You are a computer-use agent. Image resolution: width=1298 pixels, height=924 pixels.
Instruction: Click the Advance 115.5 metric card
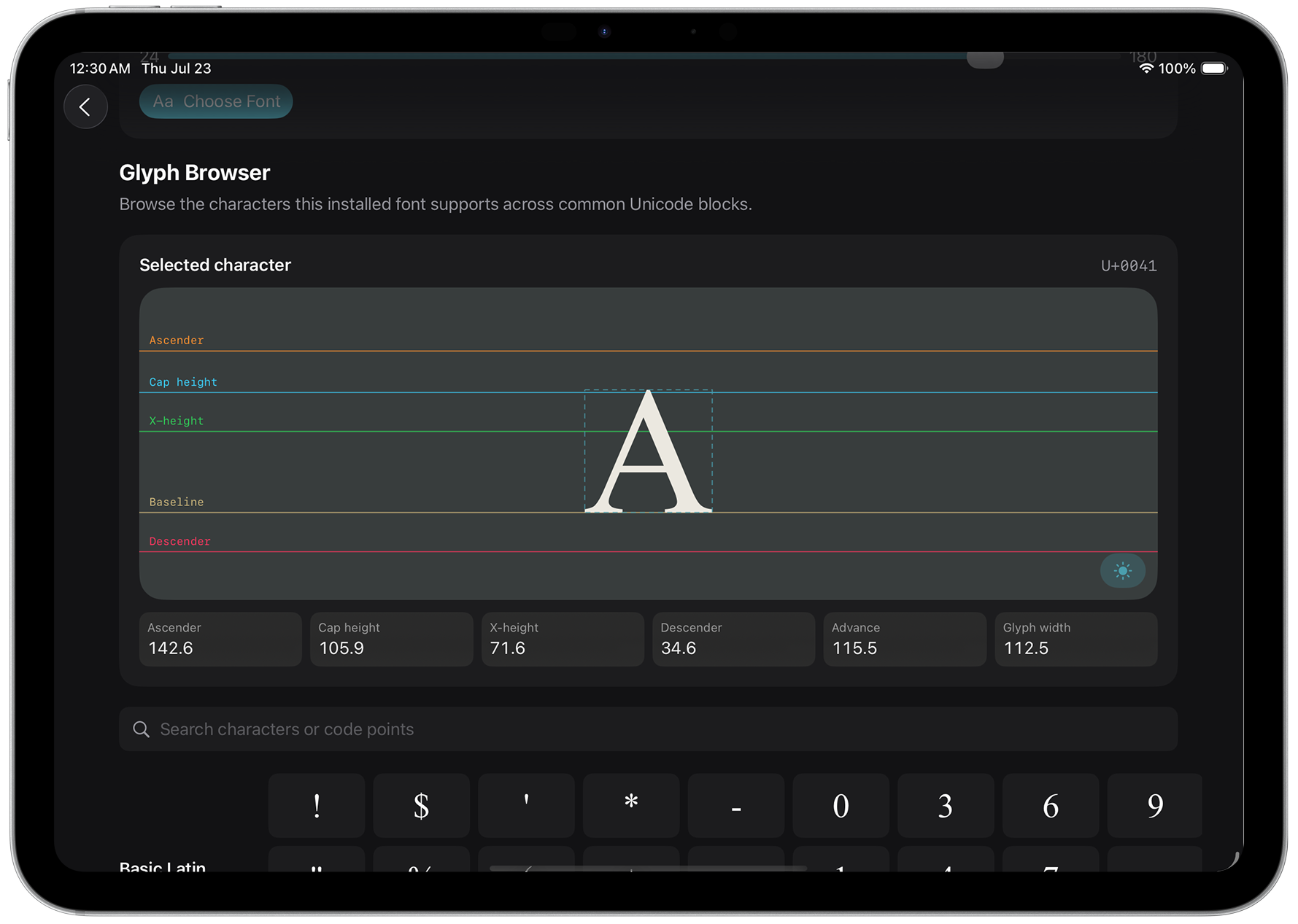[905, 639]
